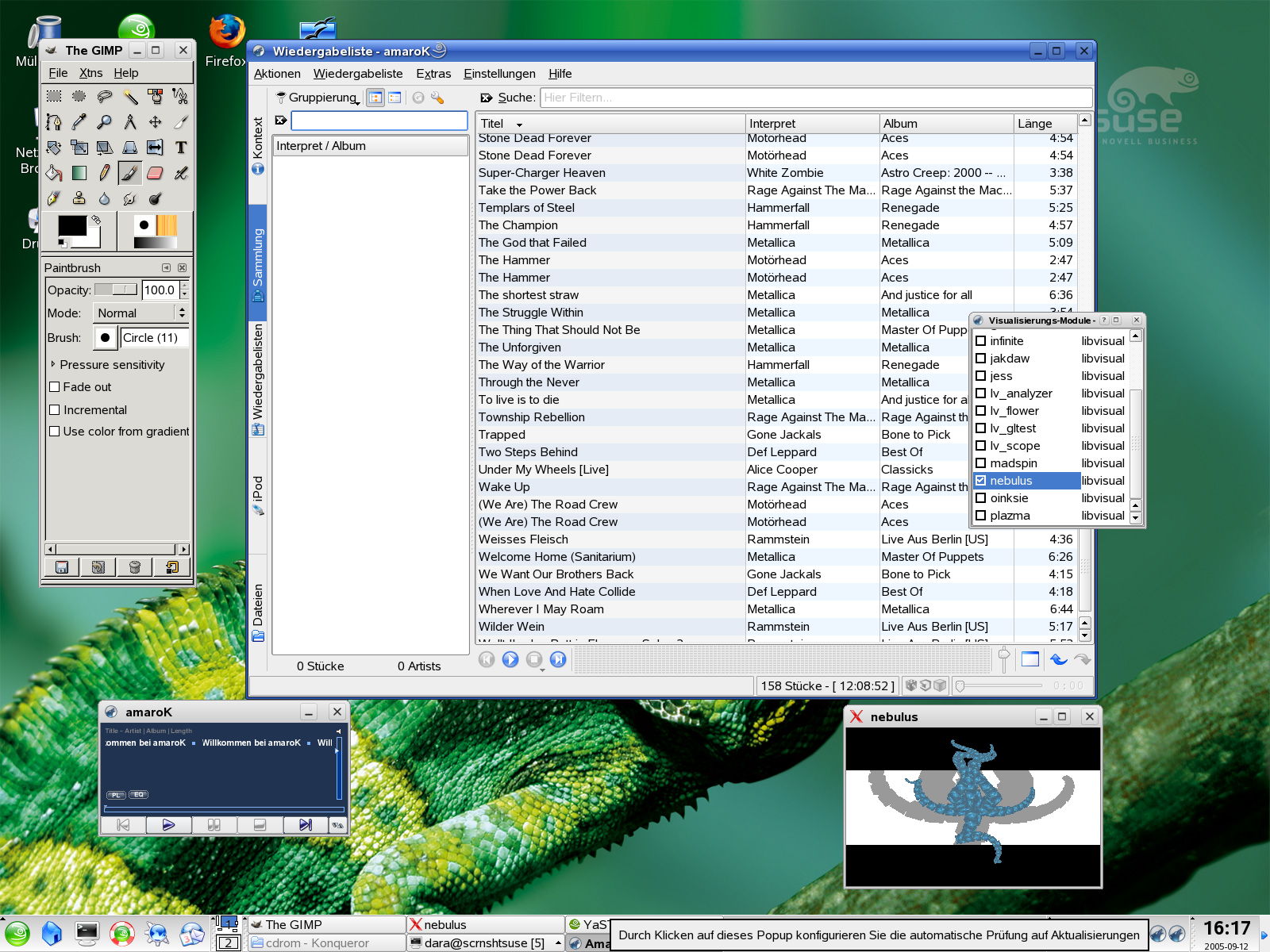This screenshot has height=952, width=1270.
Task: Choose the Zoom magnifier tool in GIMP
Action: tap(105, 122)
